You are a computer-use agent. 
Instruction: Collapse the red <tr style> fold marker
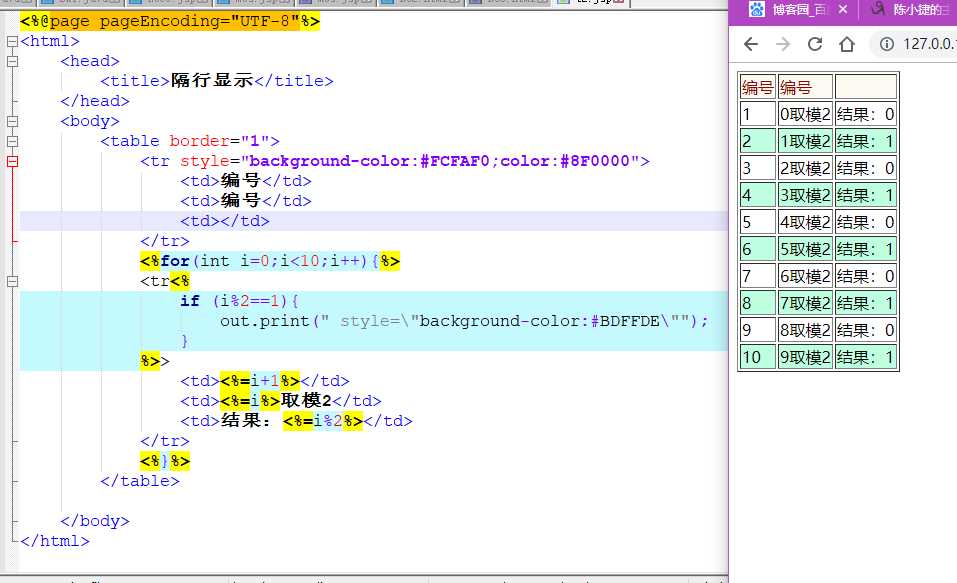click(12, 161)
